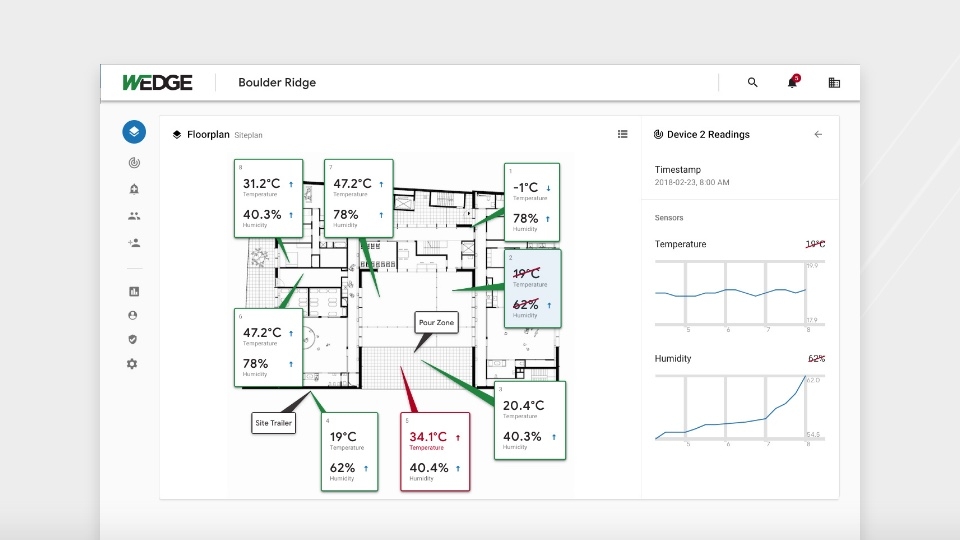Open the devices sensor sidebar icon

point(134,162)
